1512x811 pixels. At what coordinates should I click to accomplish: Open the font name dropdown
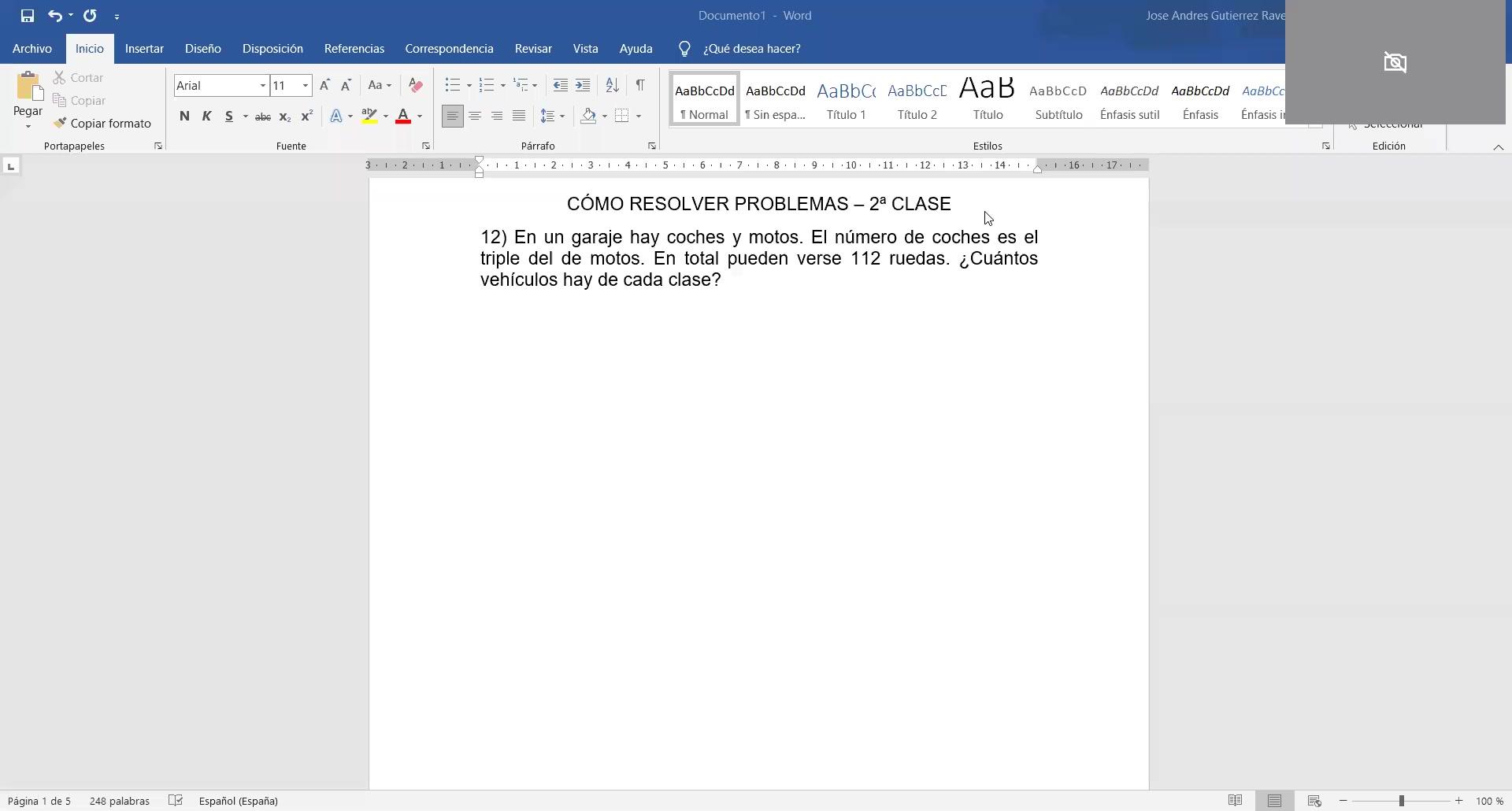pyautogui.click(x=263, y=86)
